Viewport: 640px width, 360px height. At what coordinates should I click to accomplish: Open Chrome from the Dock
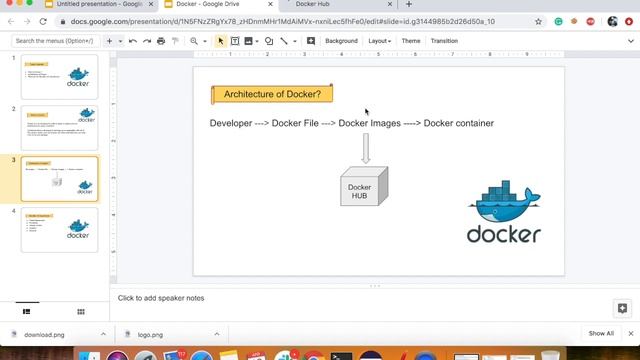[313, 356]
